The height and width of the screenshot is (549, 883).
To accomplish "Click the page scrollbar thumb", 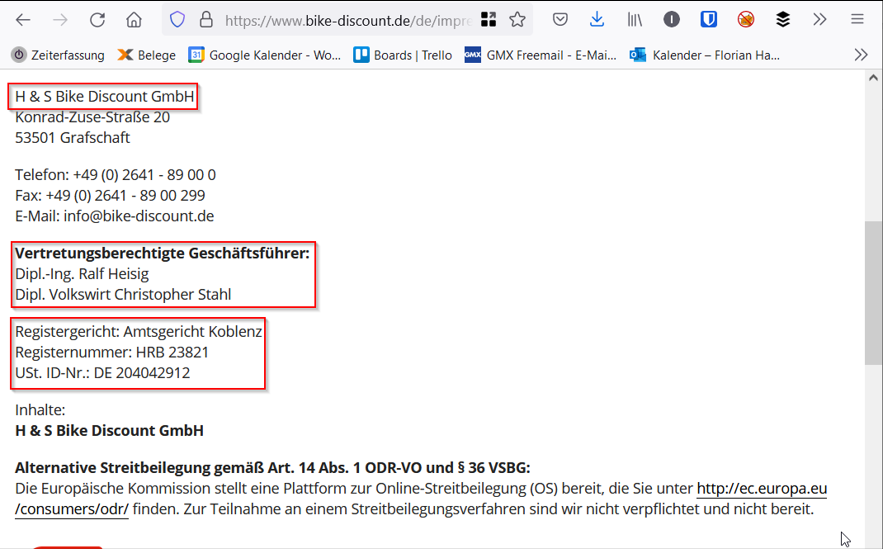I will coord(873,293).
